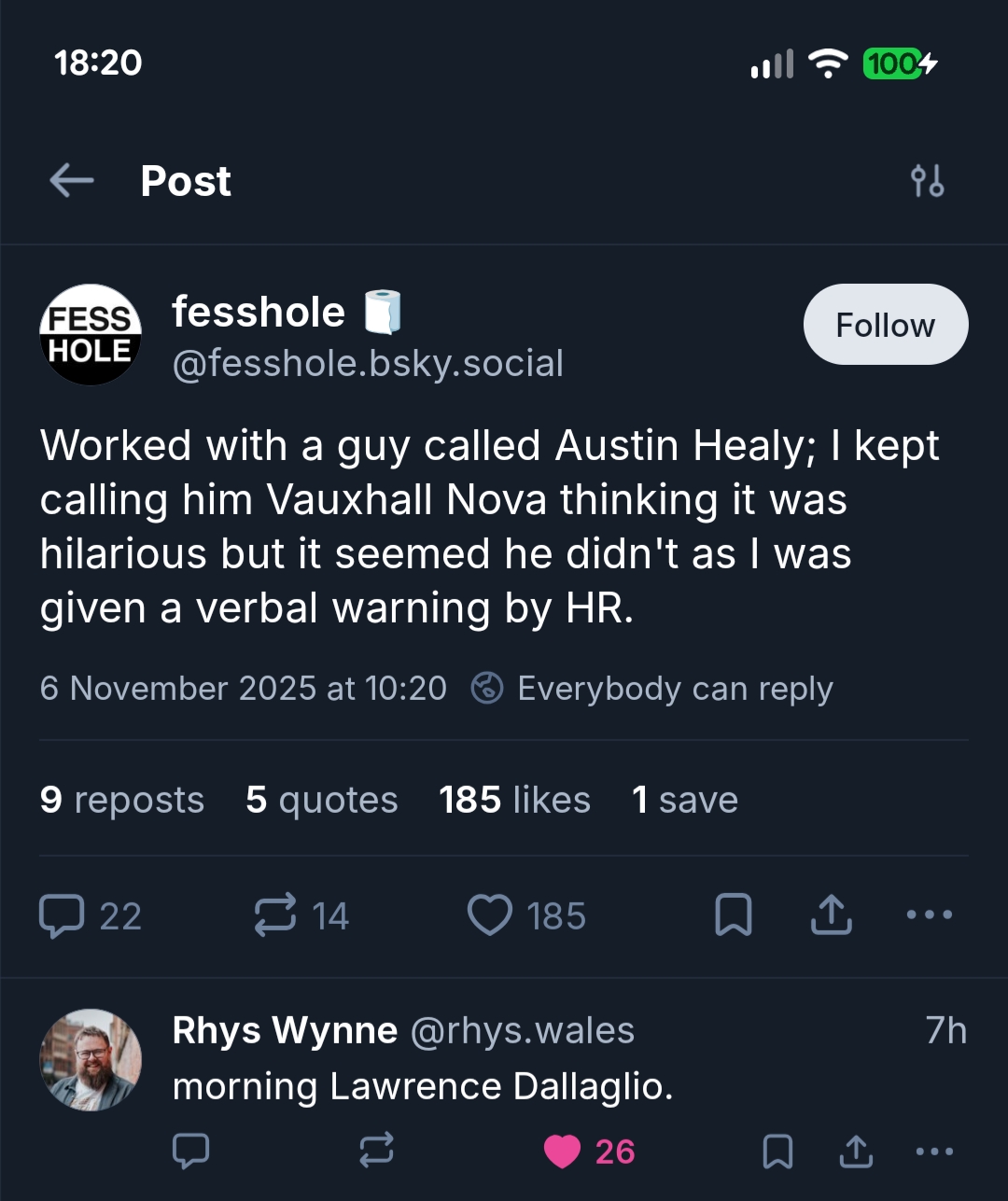1008x1201 pixels.
Task: Like the fesshole post
Action: 490,915
